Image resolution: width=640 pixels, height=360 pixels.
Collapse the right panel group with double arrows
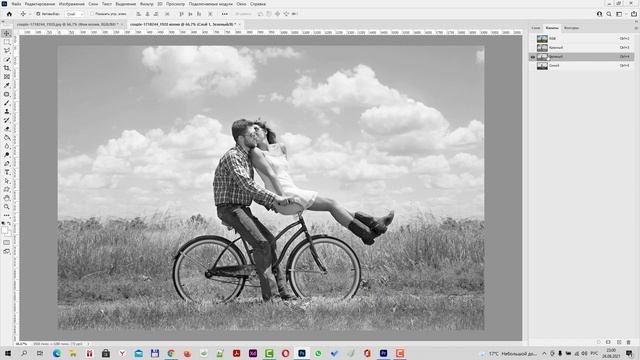click(x=636, y=22)
